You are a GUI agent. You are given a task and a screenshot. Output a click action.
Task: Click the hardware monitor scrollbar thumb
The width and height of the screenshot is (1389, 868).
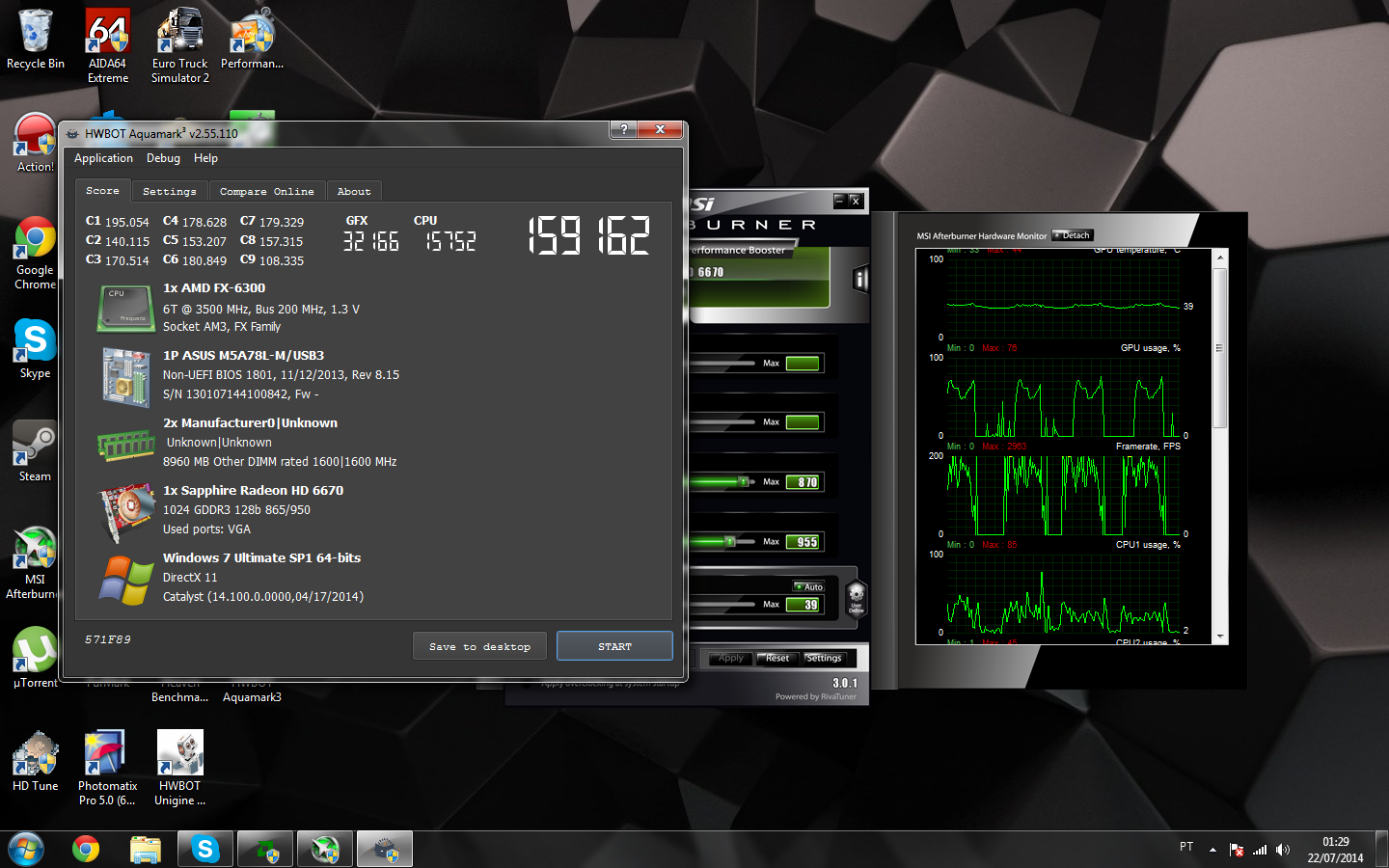[1220, 348]
